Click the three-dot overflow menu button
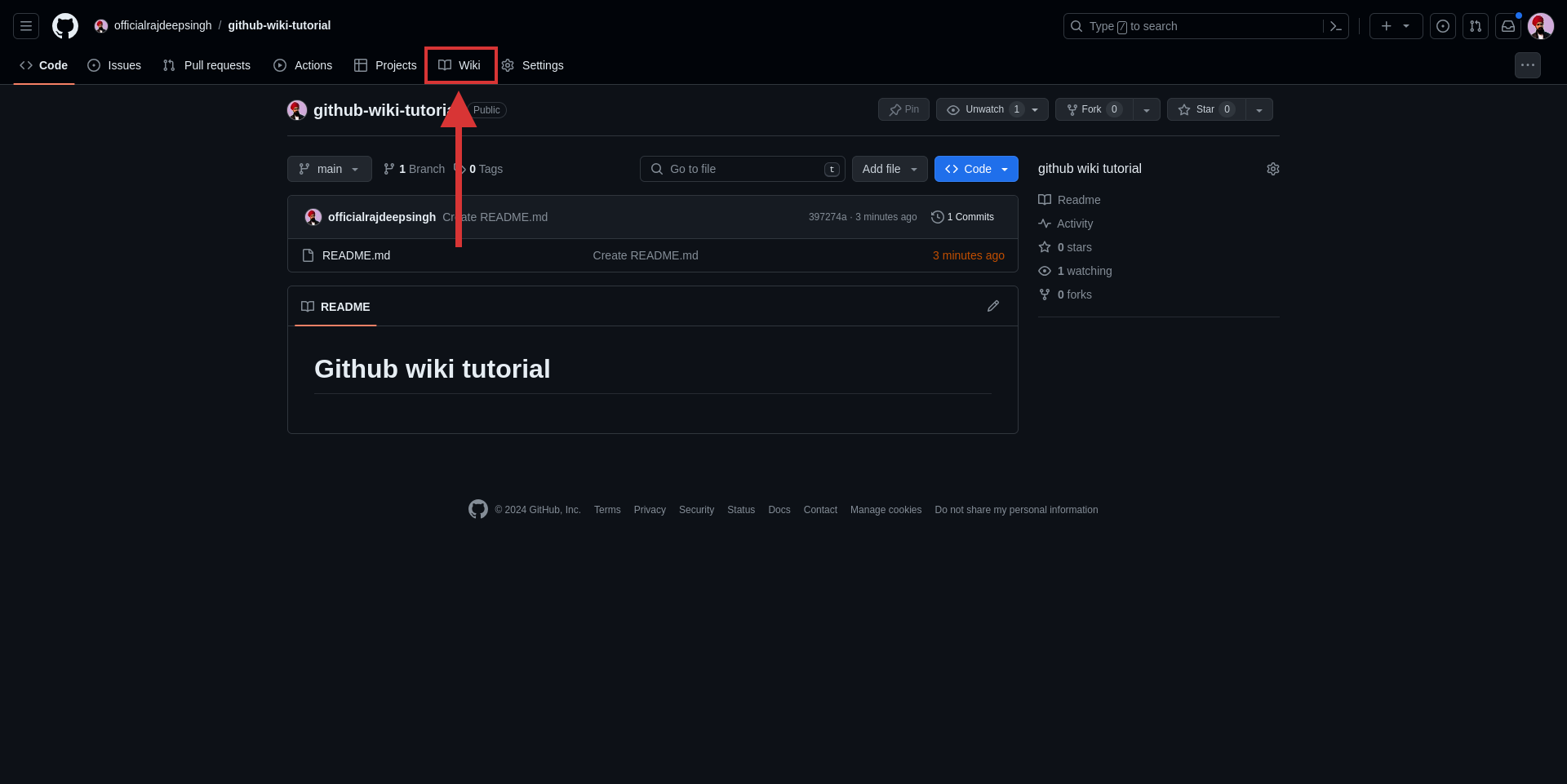This screenshot has width=1567, height=784. (x=1527, y=65)
